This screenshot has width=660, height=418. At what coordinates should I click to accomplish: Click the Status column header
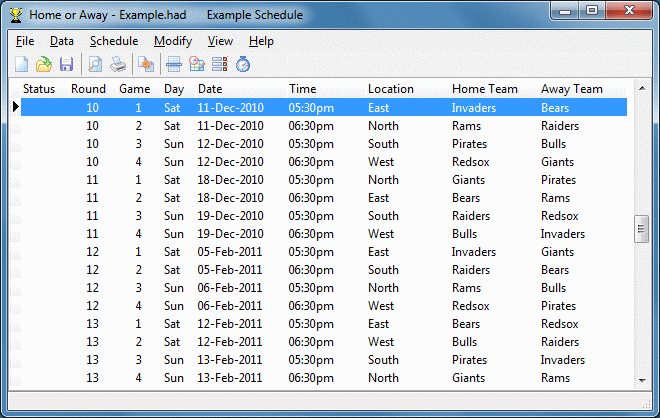coord(39,89)
